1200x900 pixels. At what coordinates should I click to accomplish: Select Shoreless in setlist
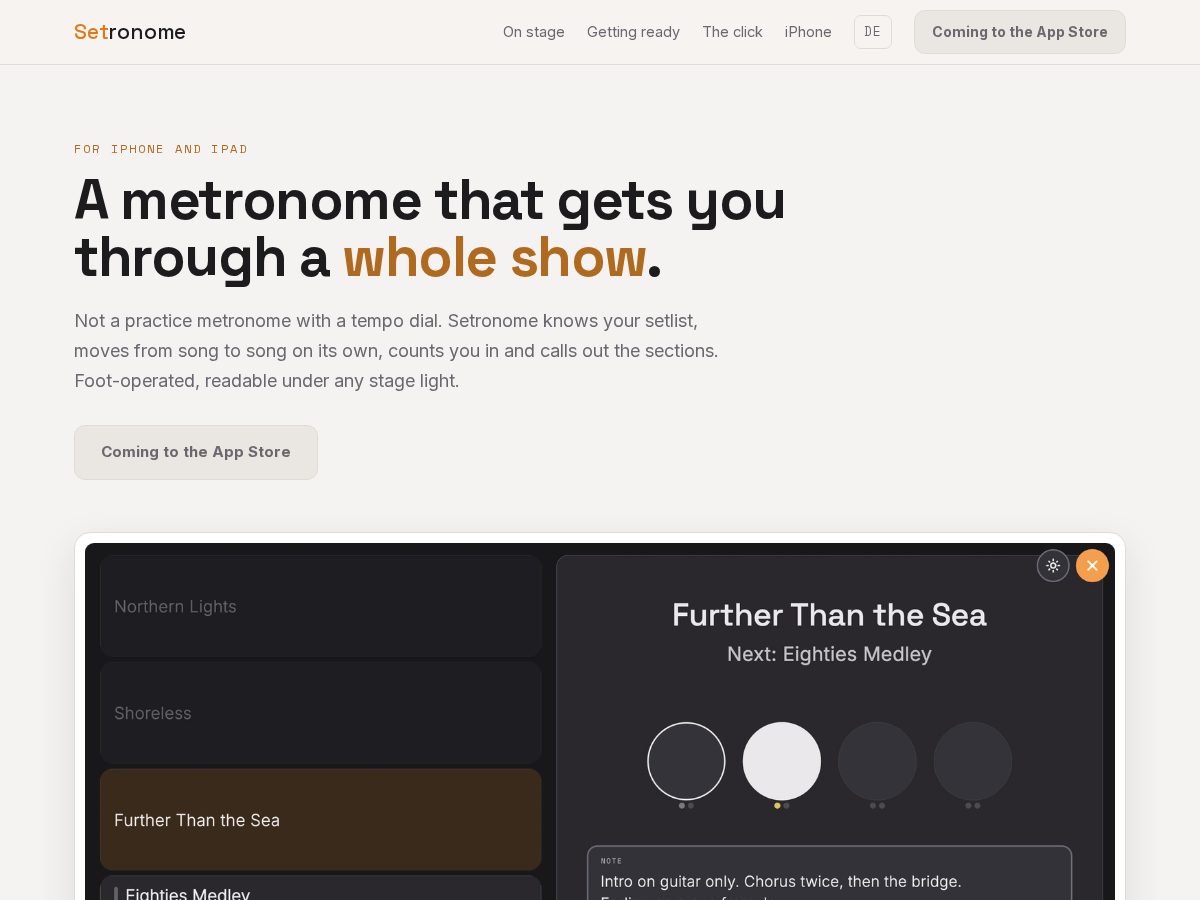tap(321, 713)
